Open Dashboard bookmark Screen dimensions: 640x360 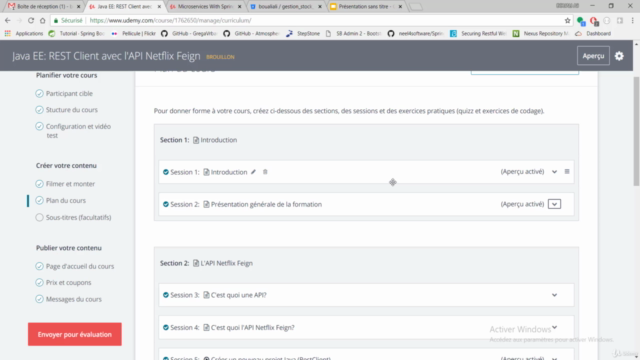coord(593,33)
